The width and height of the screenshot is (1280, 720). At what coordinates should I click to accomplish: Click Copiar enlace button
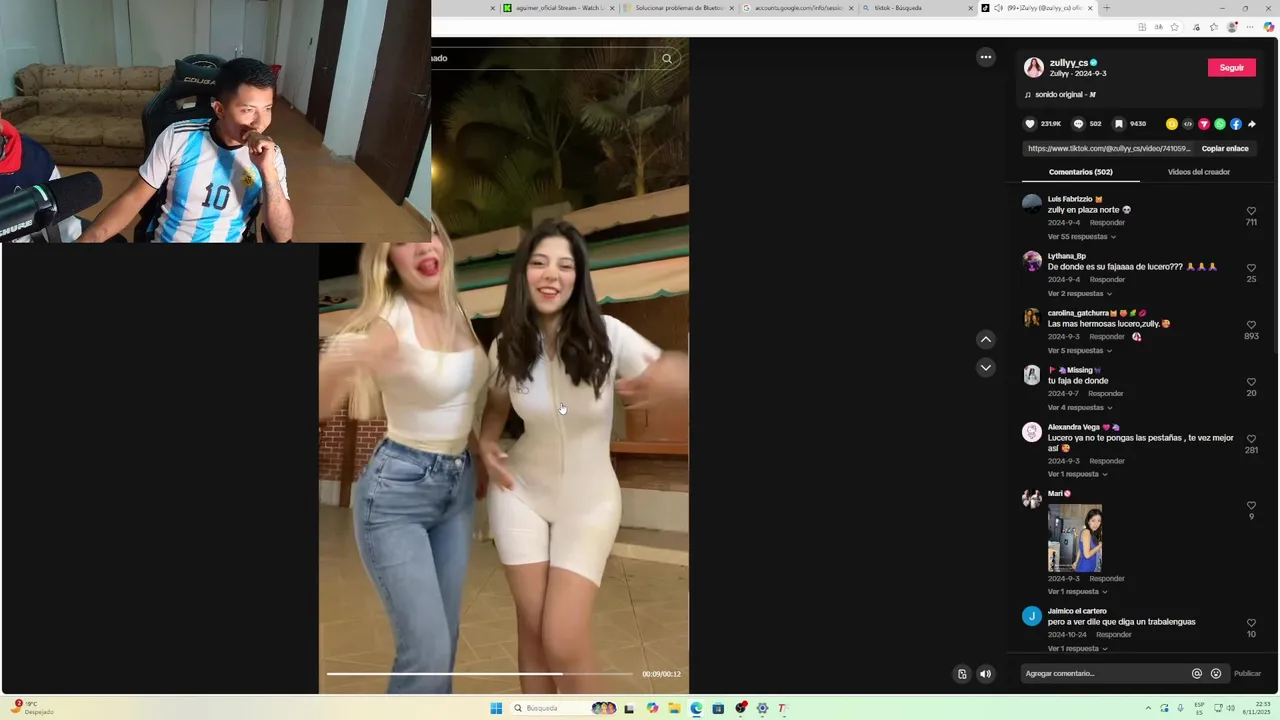(1225, 149)
